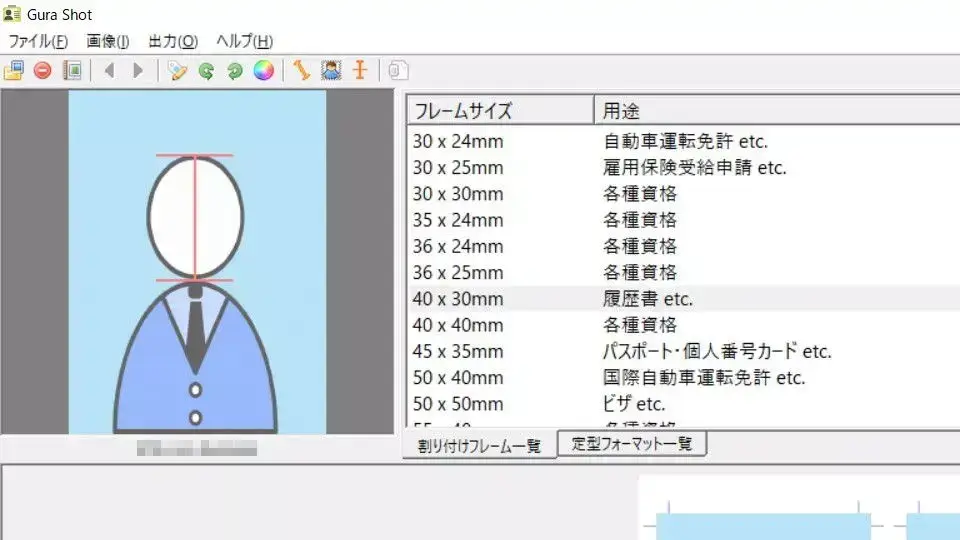Switch to the 定型フォーマット一覧 tab
The image size is (960, 540).
[632, 444]
